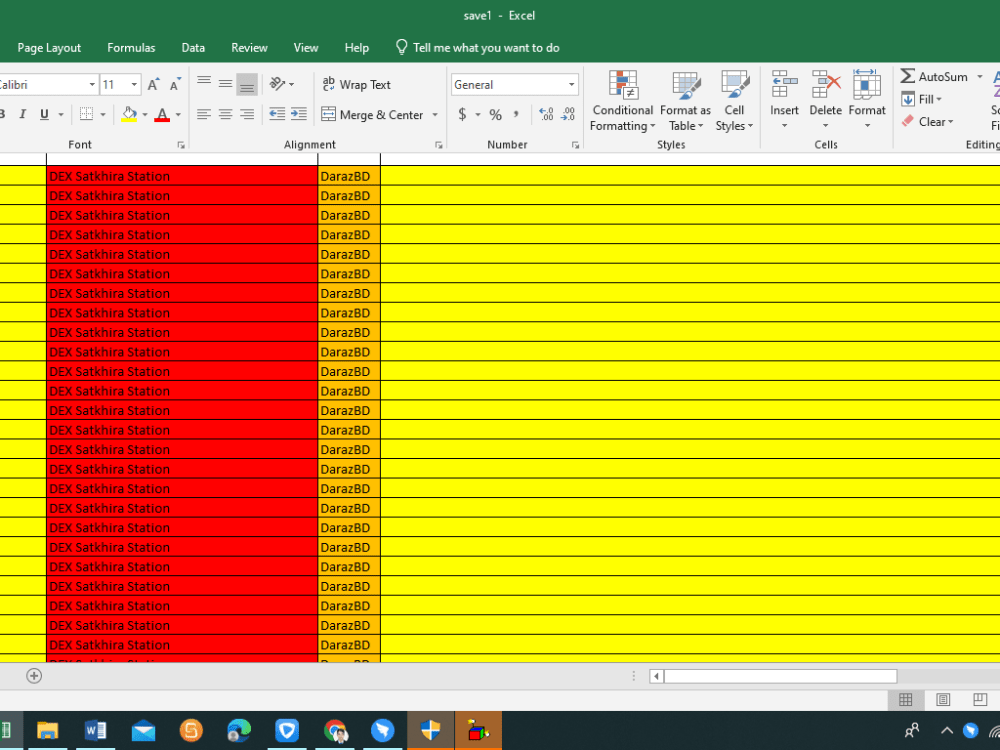Open the Help tab
Screen dimensions: 1000x750
point(357,48)
